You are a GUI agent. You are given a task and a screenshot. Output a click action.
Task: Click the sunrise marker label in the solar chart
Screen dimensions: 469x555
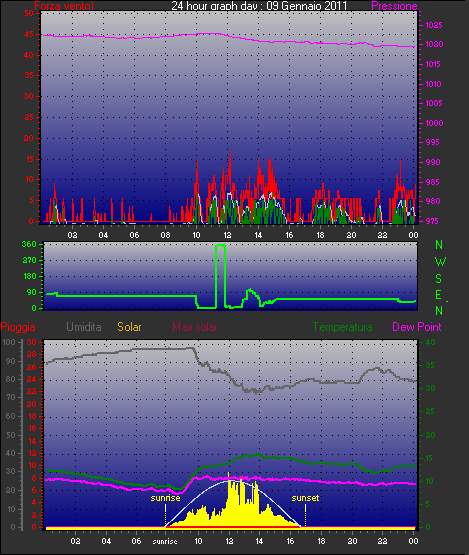[x=165, y=498]
